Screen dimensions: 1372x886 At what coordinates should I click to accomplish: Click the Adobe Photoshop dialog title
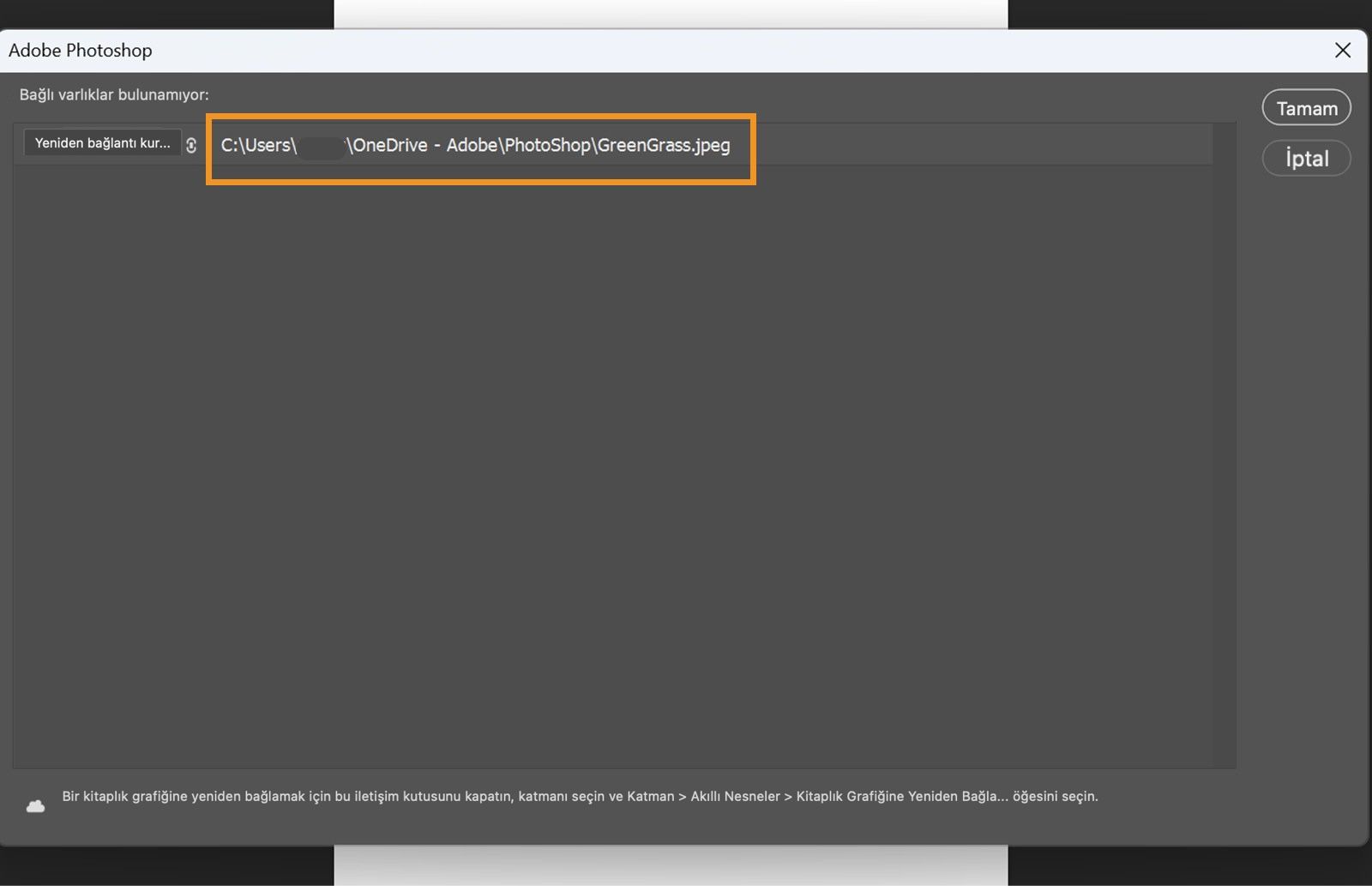(81, 51)
